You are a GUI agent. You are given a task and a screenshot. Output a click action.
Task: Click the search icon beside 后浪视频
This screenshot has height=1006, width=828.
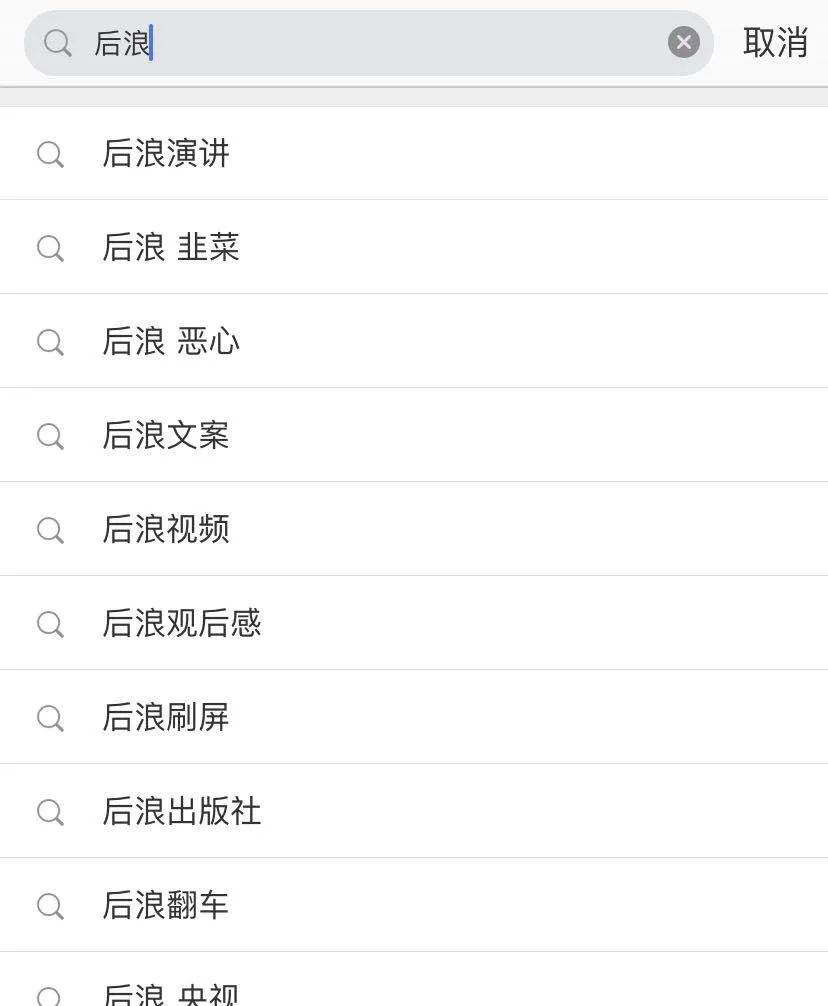pos(50,530)
